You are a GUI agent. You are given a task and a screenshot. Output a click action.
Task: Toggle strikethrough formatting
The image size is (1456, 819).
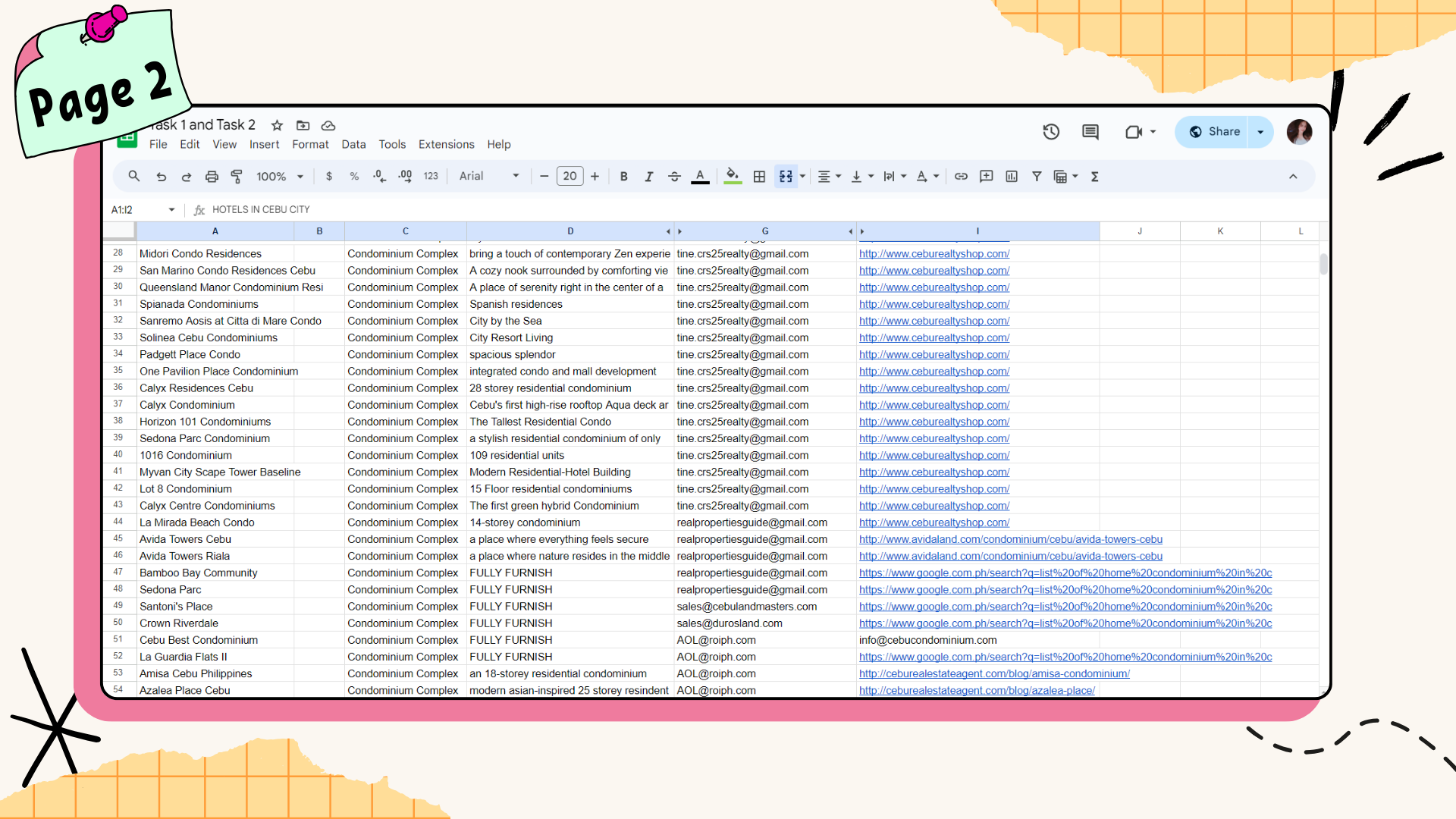point(674,177)
